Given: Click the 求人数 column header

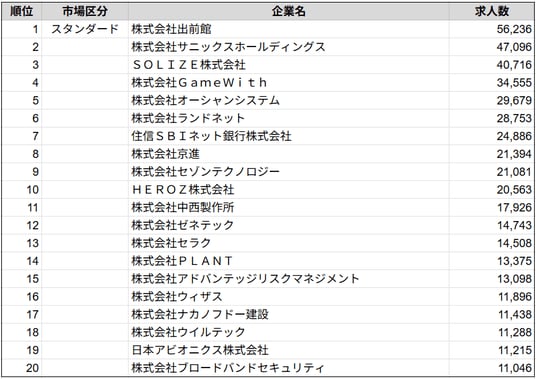Looking at the screenshot, I should tap(491, 12).
